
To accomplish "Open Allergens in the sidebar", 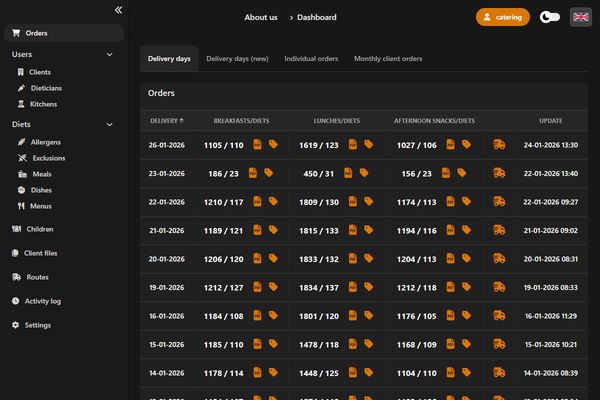I will [x=46, y=143].
